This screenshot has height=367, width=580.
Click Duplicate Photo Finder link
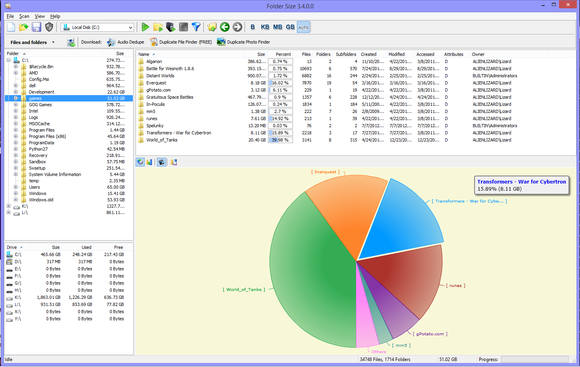pyautogui.click(x=248, y=42)
